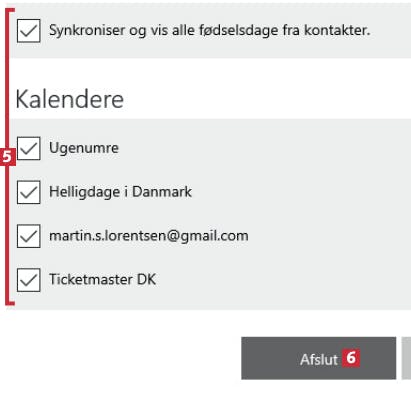Click the checkmark glyph inside the Ticketmaster DK box

pyautogui.click(x=29, y=280)
